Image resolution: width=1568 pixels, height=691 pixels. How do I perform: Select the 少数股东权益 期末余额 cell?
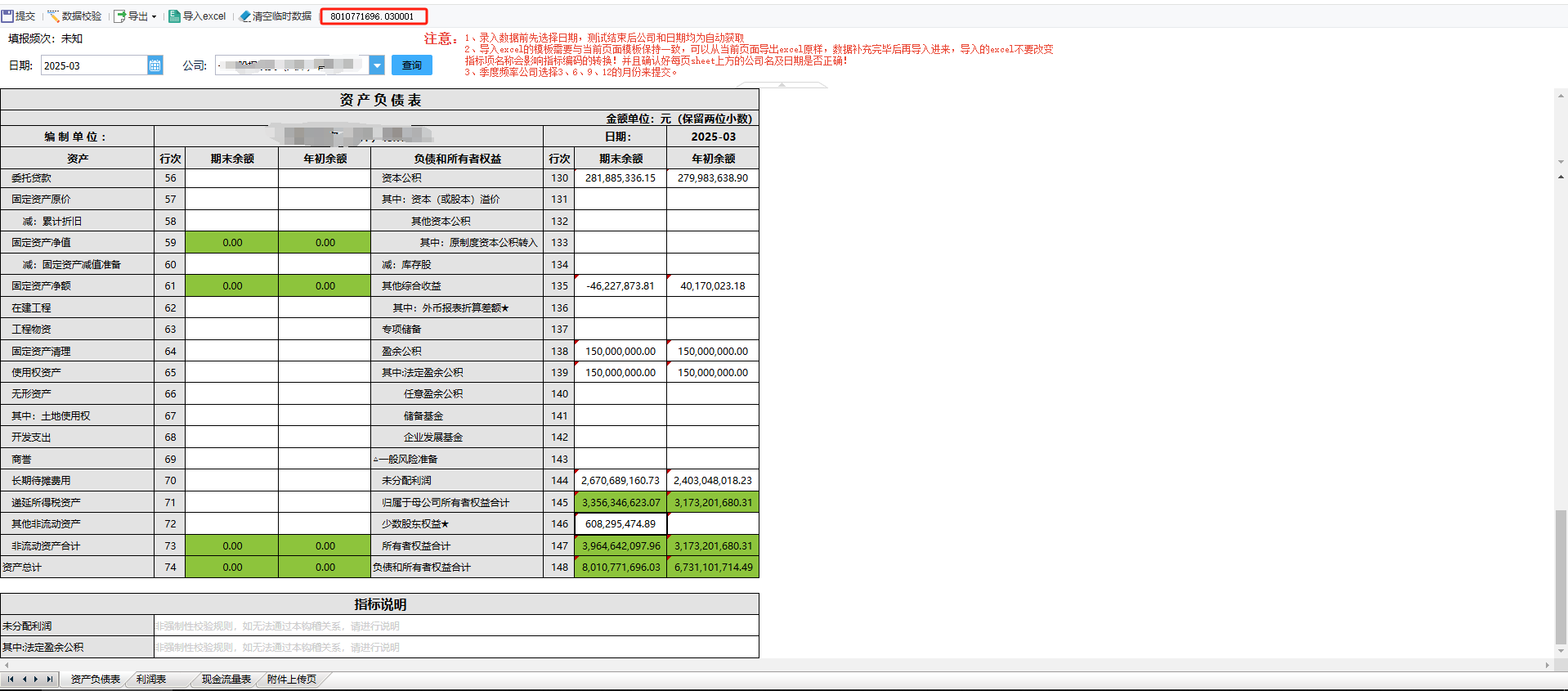[620, 524]
